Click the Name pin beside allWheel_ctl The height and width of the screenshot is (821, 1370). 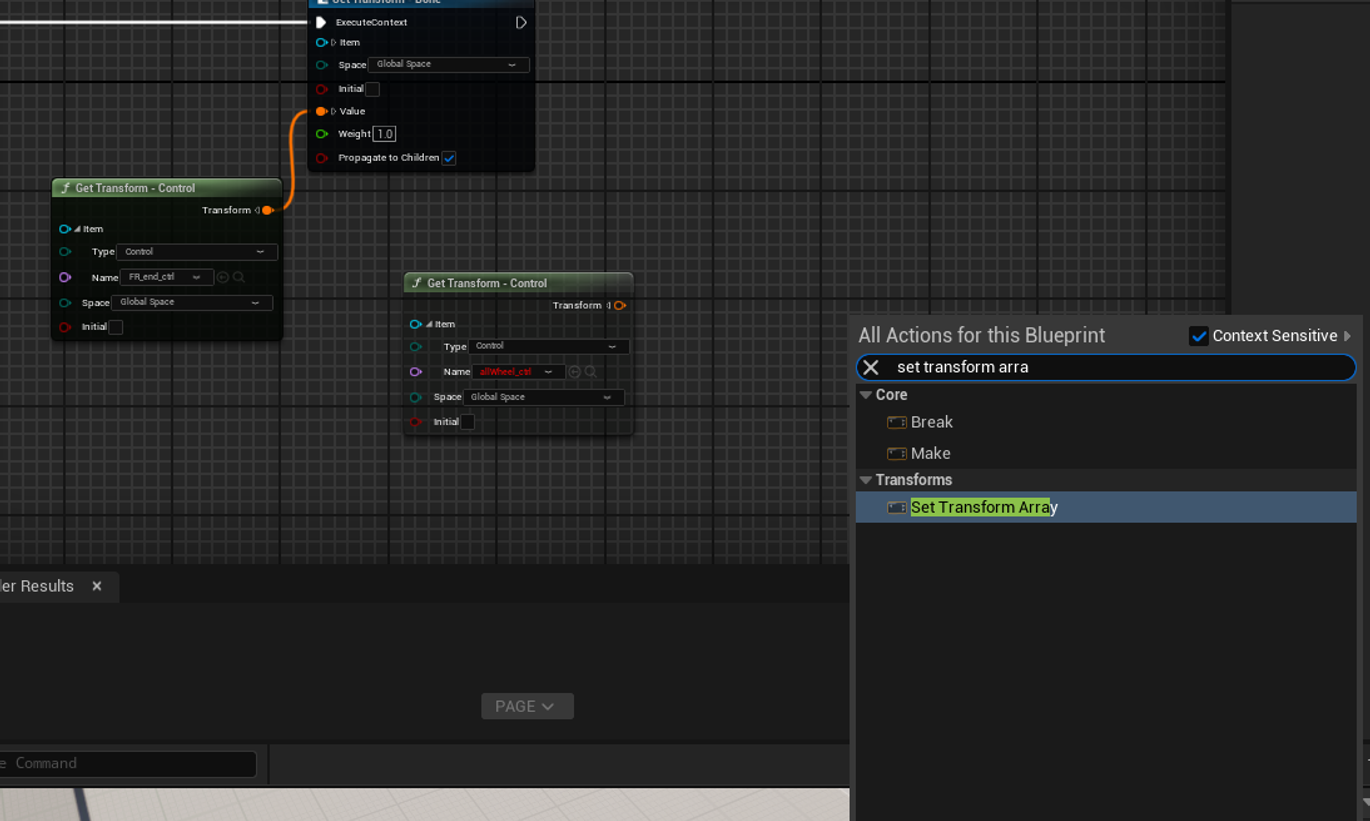(416, 372)
